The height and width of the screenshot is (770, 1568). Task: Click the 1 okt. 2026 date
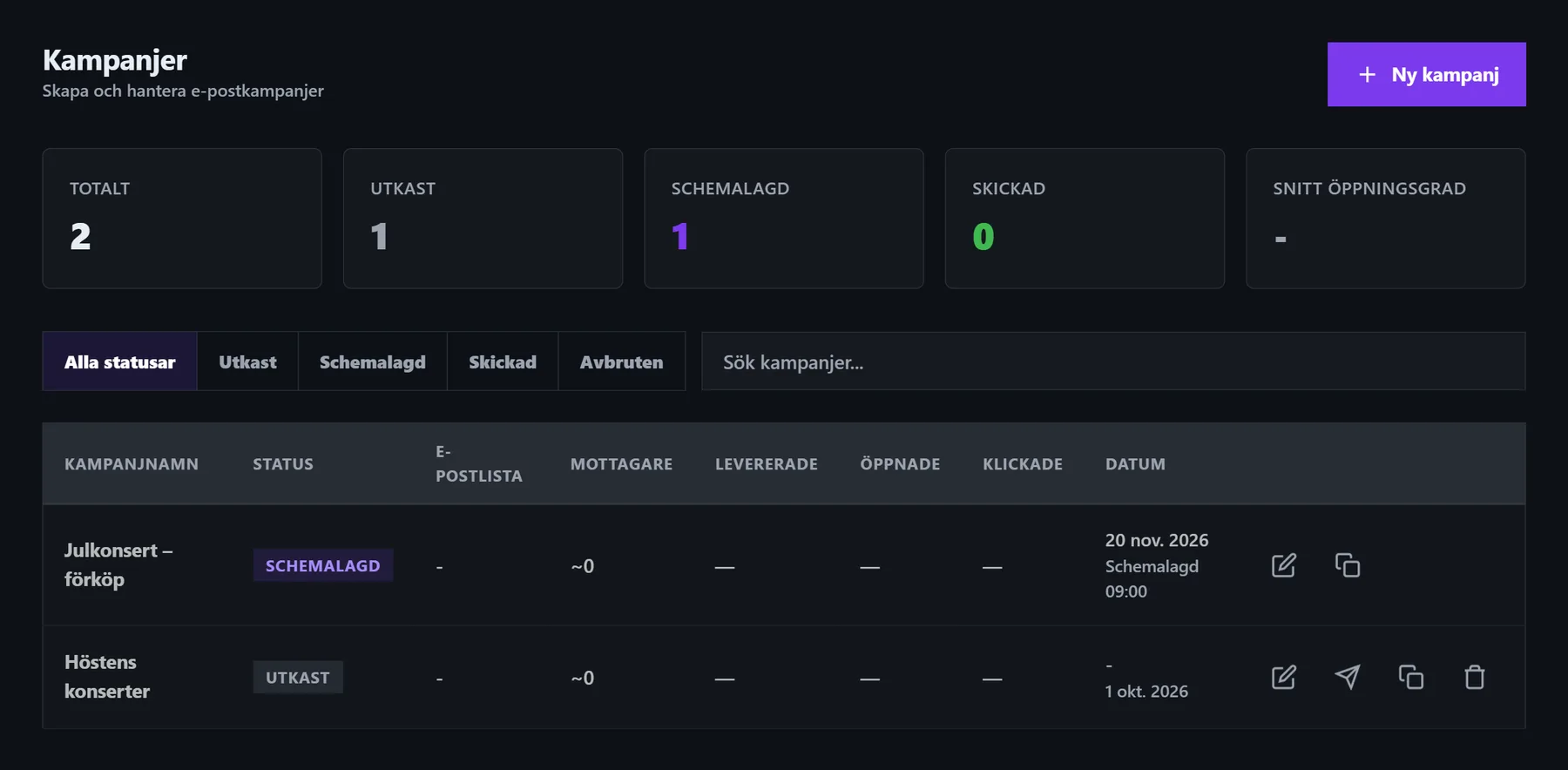[1146, 691]
